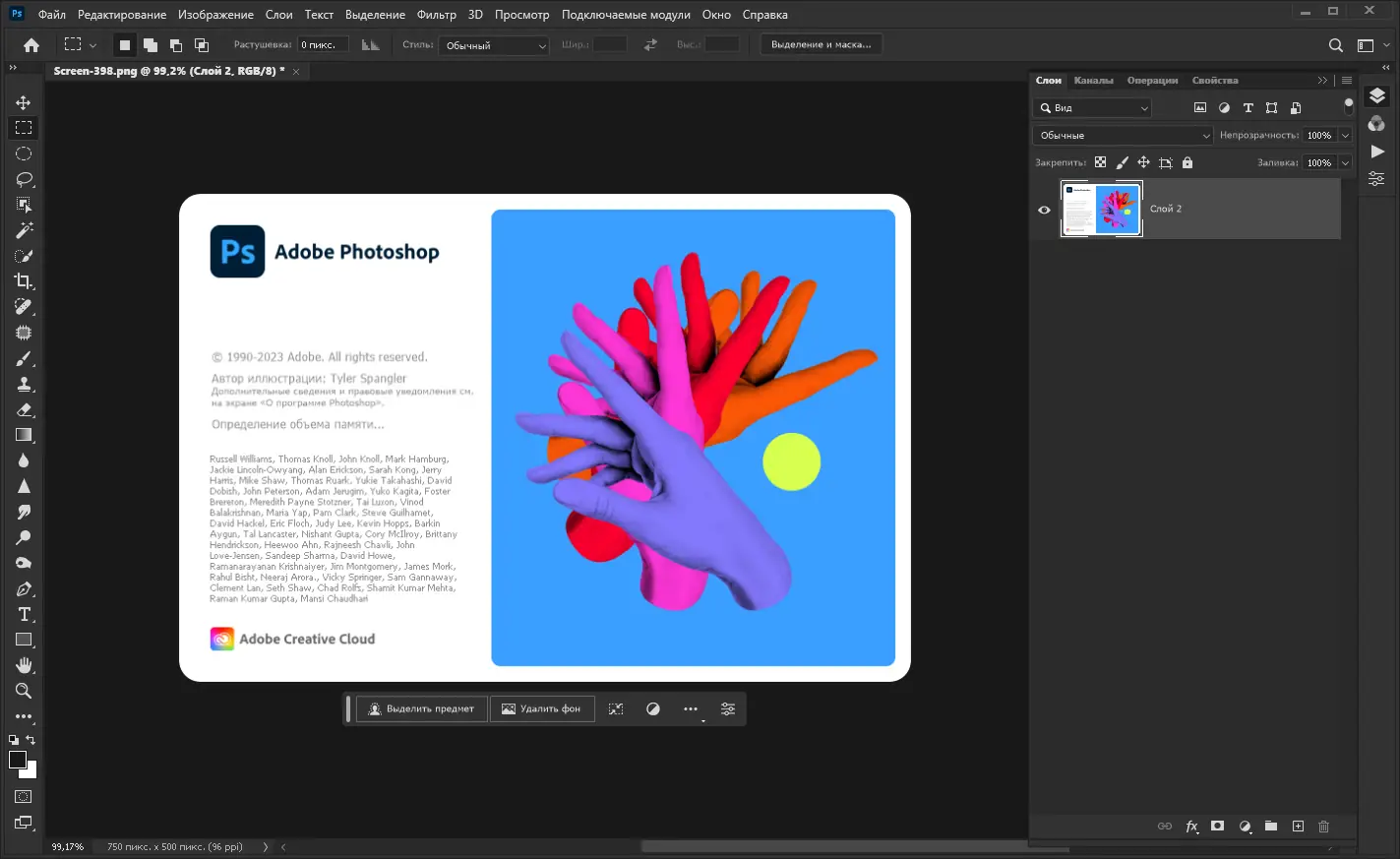Open the Стиль dropdown set to Обычный
Screen dimensions: 1400x859
tap(494, 45)
